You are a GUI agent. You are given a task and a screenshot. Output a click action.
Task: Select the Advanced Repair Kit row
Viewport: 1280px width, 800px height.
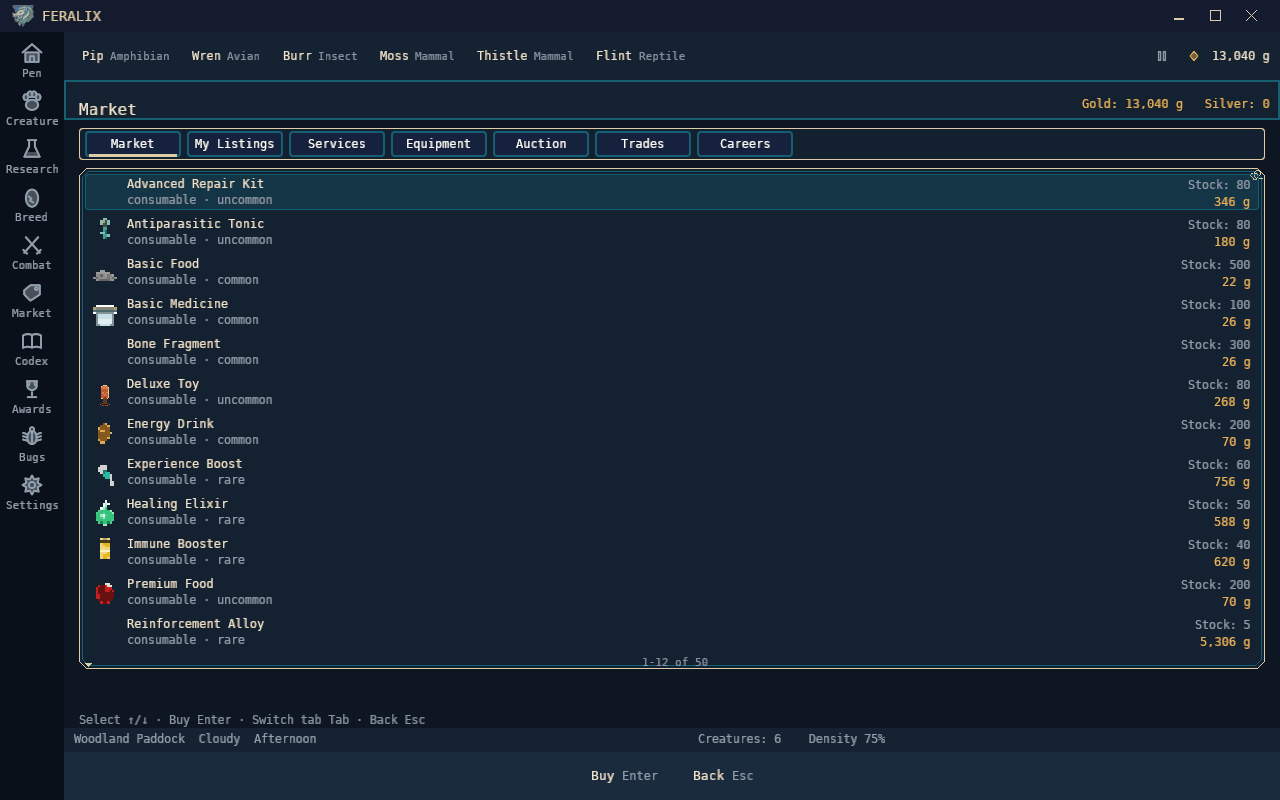(x=672, y=192)
